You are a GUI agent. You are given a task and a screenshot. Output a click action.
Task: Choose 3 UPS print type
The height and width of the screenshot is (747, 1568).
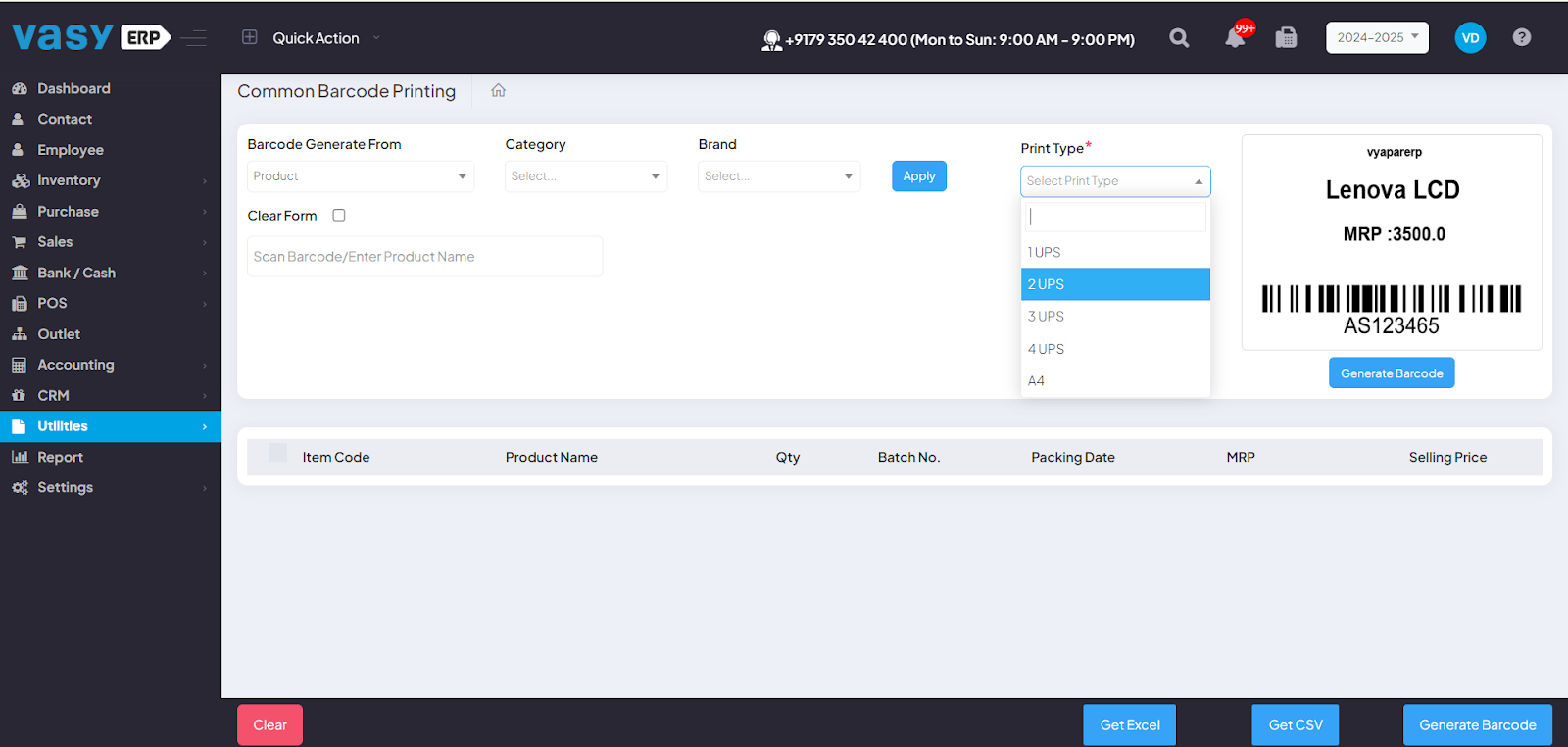(x=1115, y=317)
